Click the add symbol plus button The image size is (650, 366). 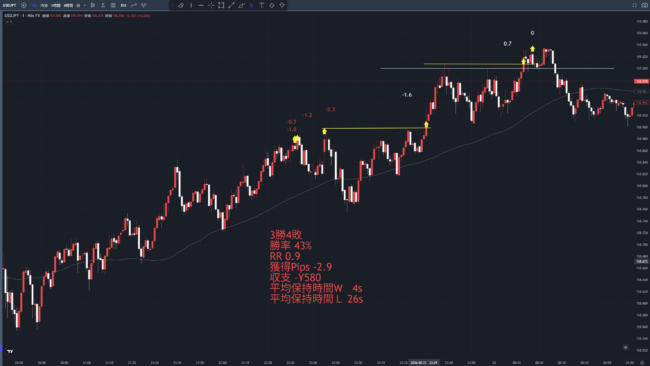pyautogui.click(x=24, y=5)
